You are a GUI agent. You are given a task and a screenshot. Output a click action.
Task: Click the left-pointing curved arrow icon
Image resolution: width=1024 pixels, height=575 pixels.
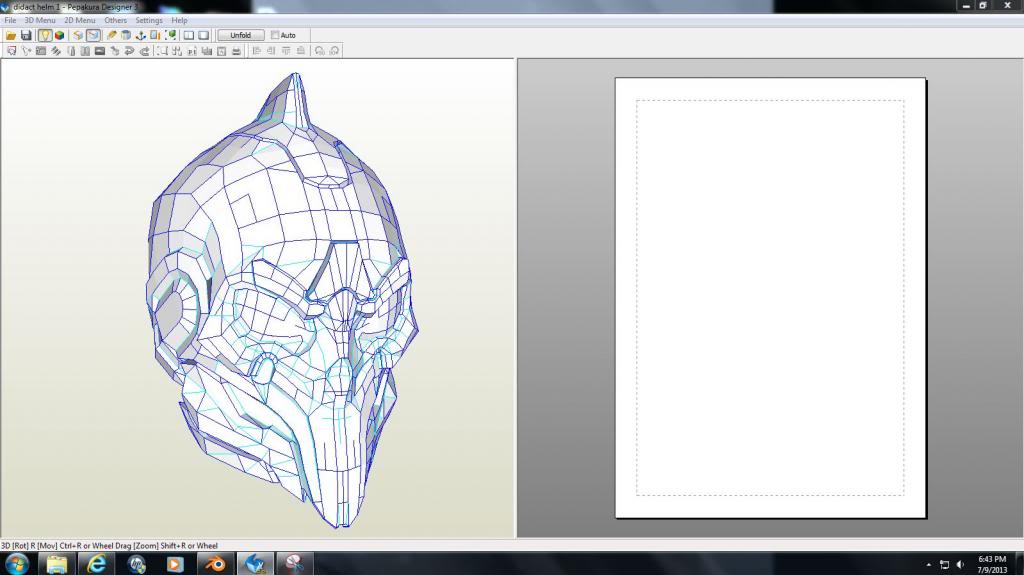tap(129, 51)
